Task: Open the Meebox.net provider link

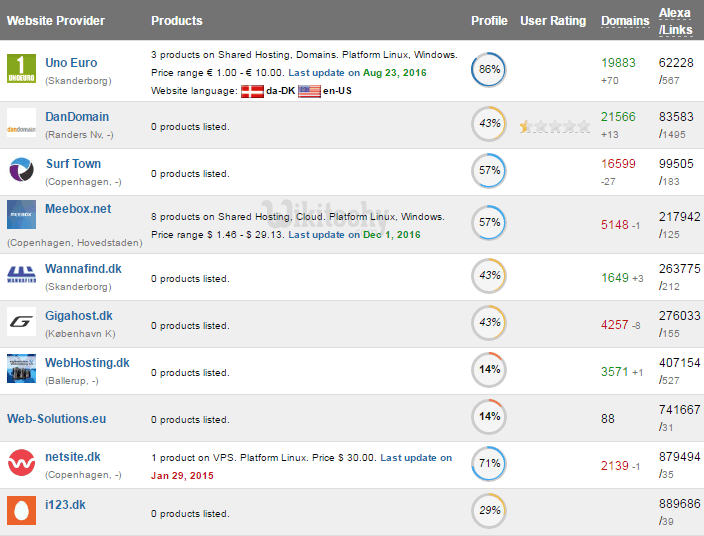Action: pyautogui.click(x=78, y=209)
